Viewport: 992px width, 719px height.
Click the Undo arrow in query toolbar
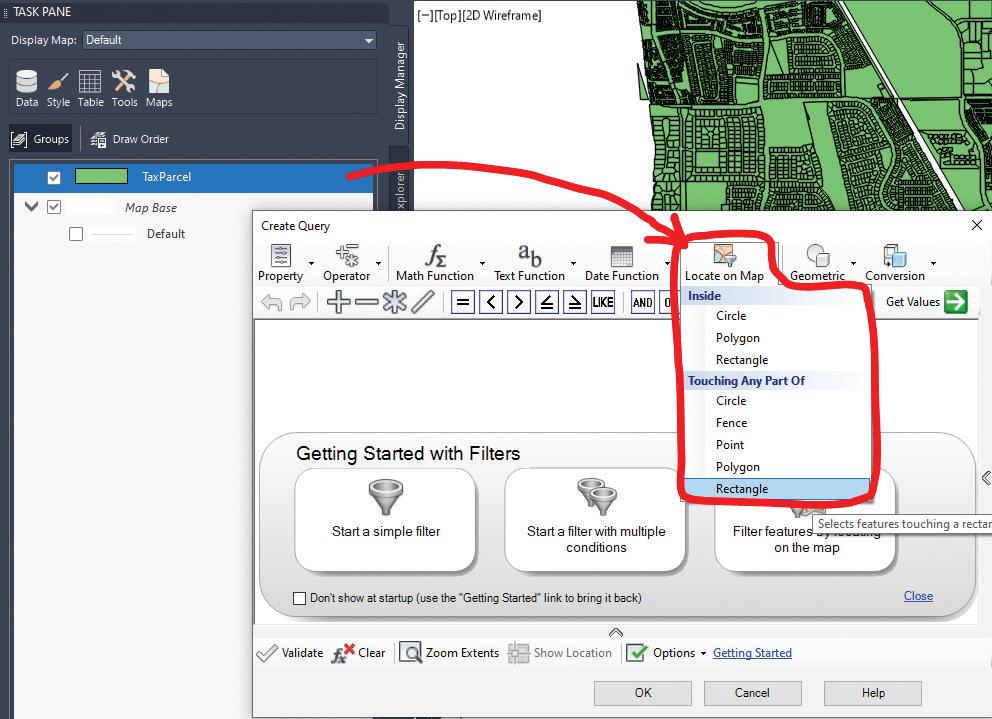[272, 303]
